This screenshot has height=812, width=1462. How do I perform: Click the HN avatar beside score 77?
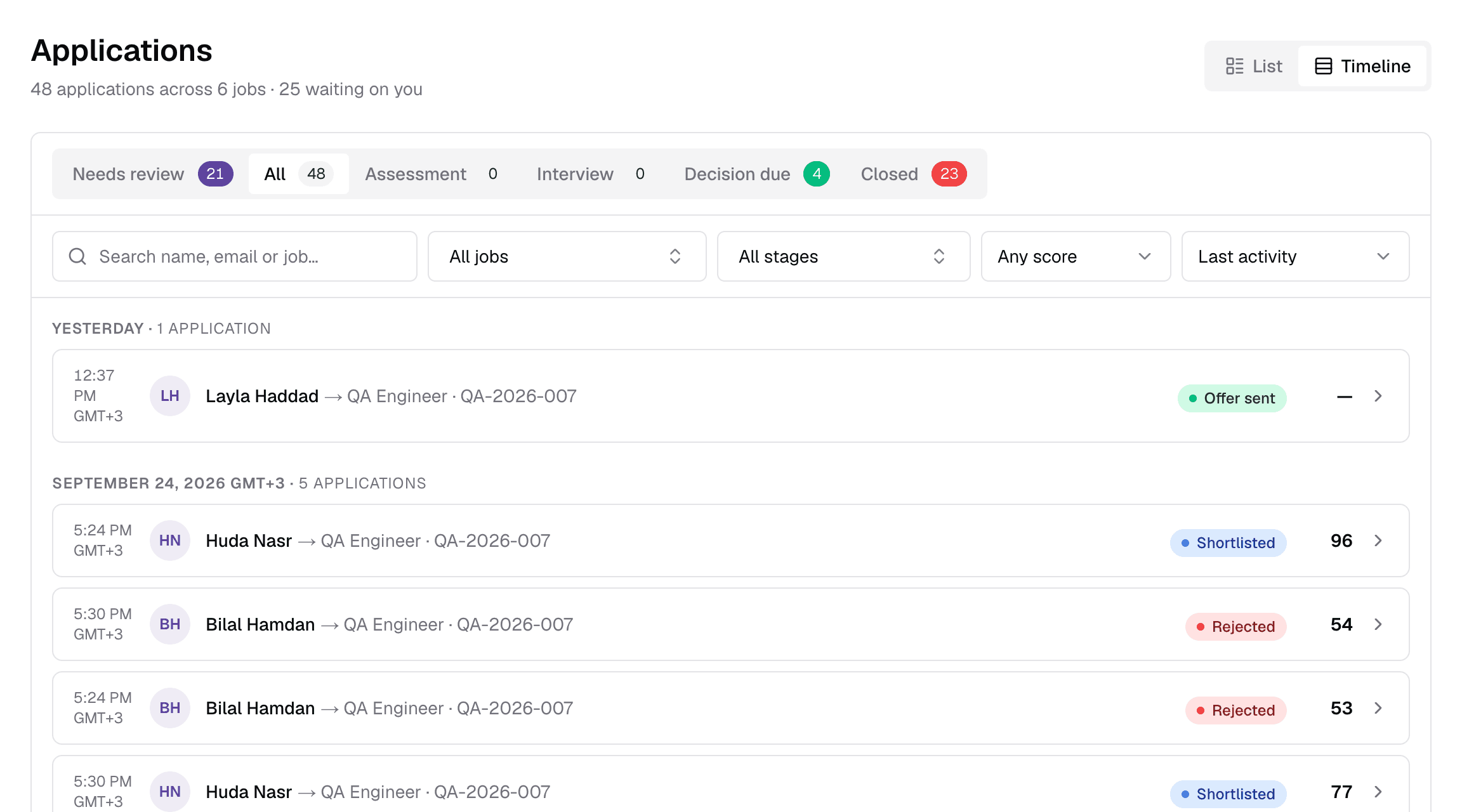coord(170,792)
